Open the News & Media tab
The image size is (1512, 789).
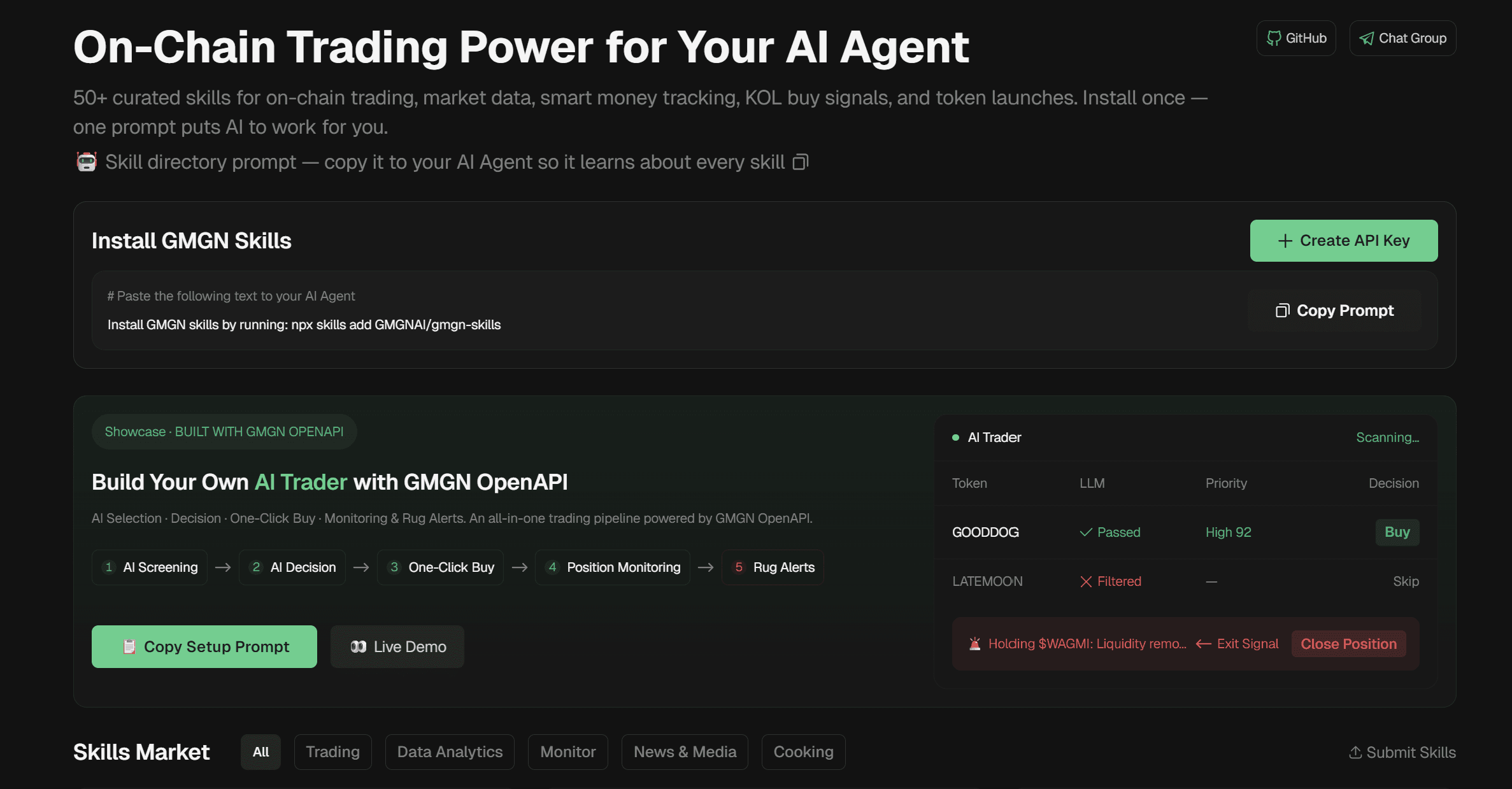click(x=685, y=752)
